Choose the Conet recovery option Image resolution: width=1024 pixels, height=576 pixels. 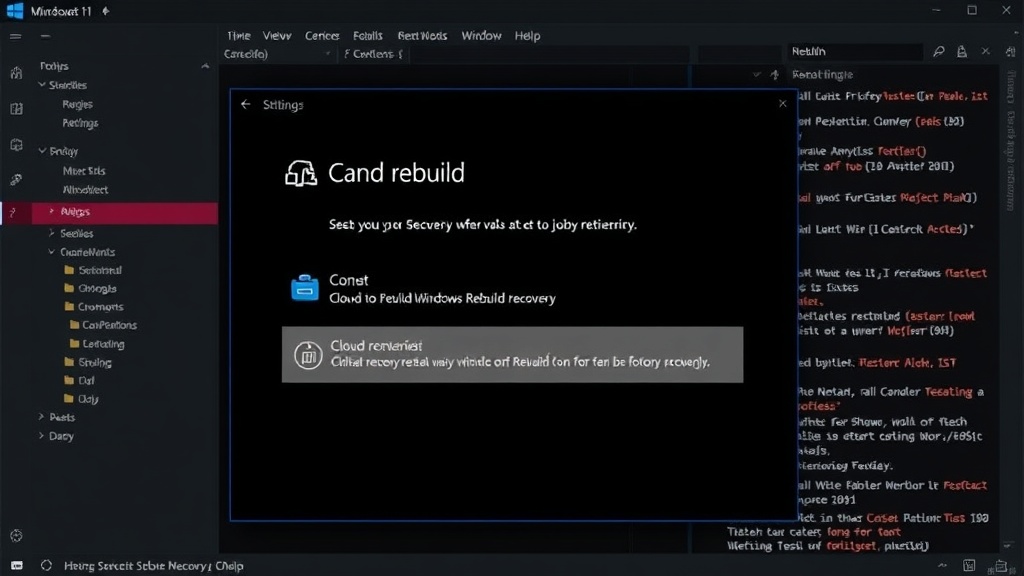[x=513, y=289]
